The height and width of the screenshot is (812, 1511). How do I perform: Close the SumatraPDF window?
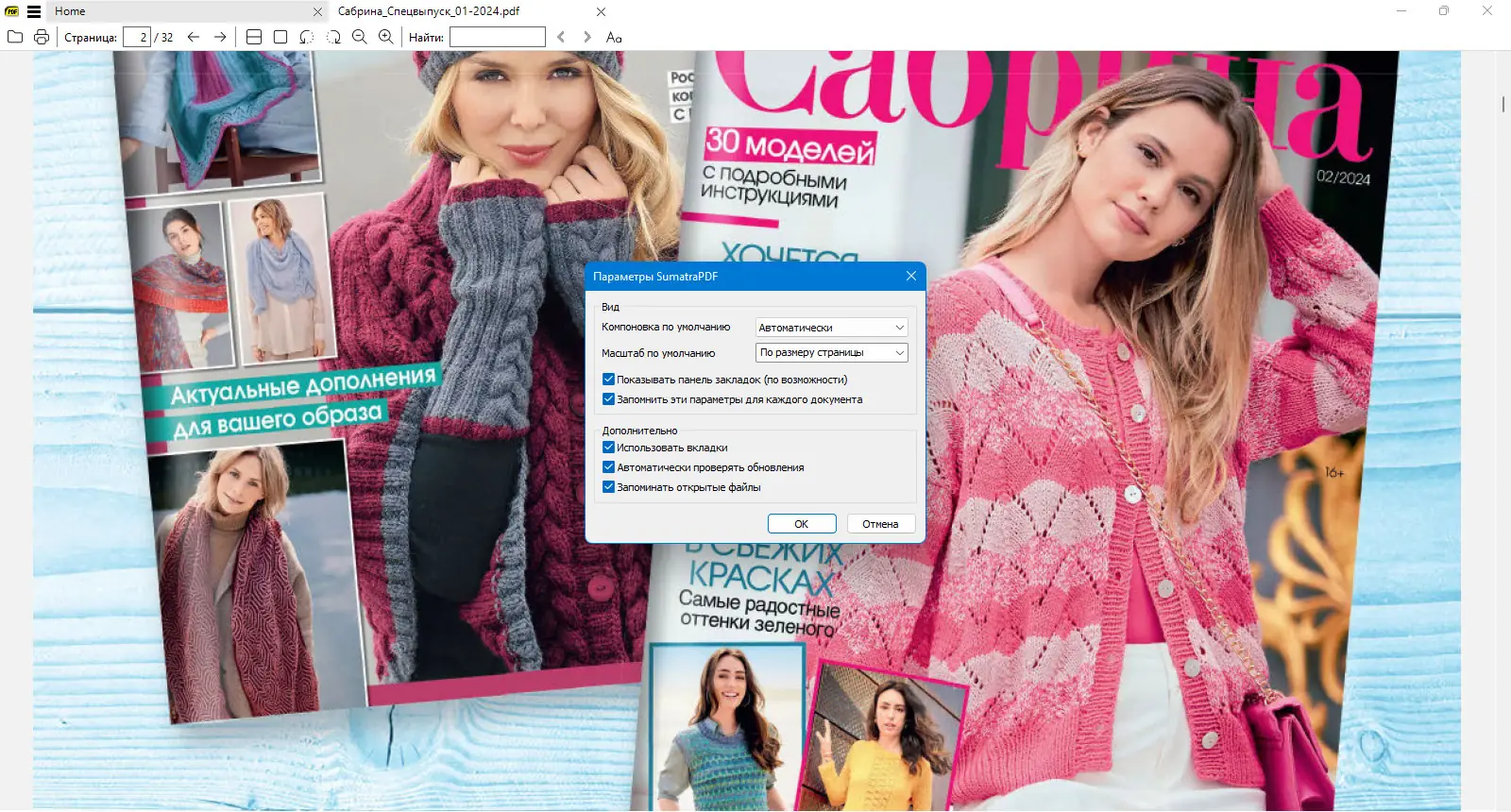click(1487, 11)
